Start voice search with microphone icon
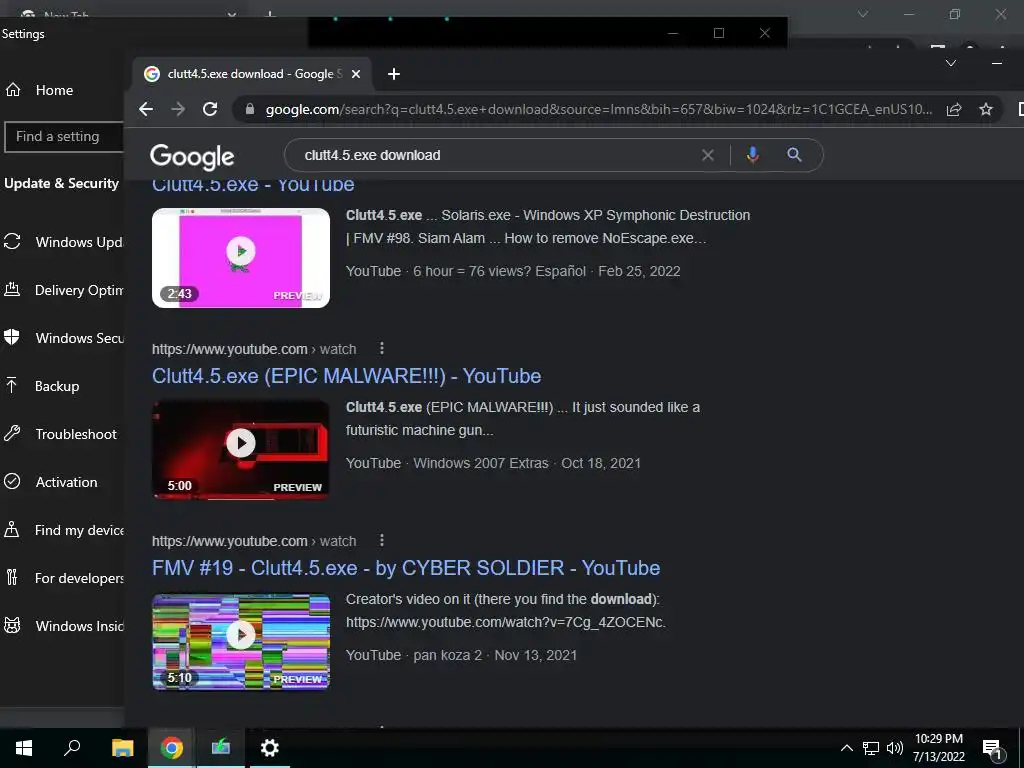 [752, 155]
